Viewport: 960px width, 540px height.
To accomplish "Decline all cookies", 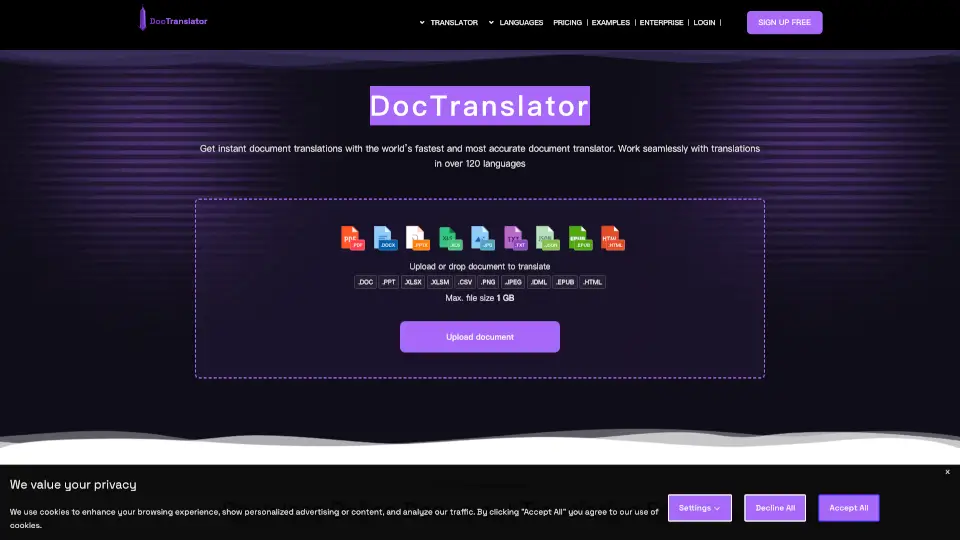I will pyautogui.click(x=775, y=508).
